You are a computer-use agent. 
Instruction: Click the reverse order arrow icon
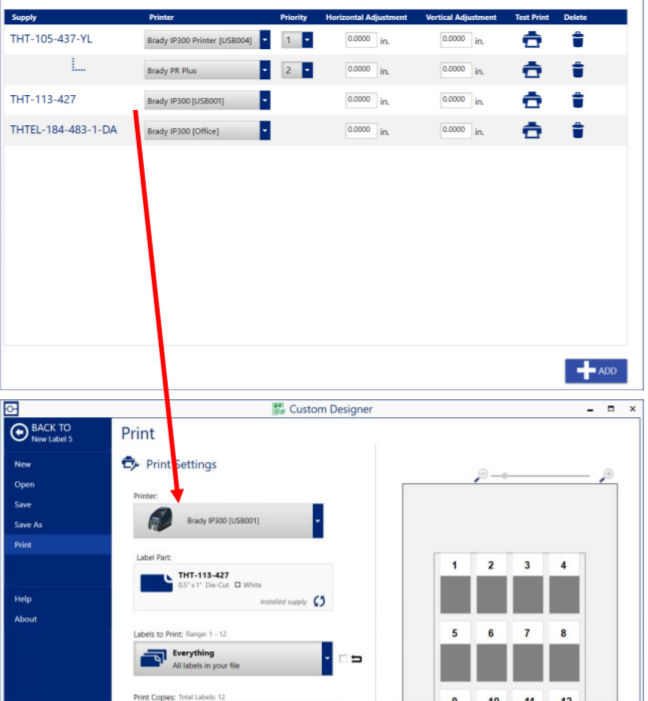[356, 659]
